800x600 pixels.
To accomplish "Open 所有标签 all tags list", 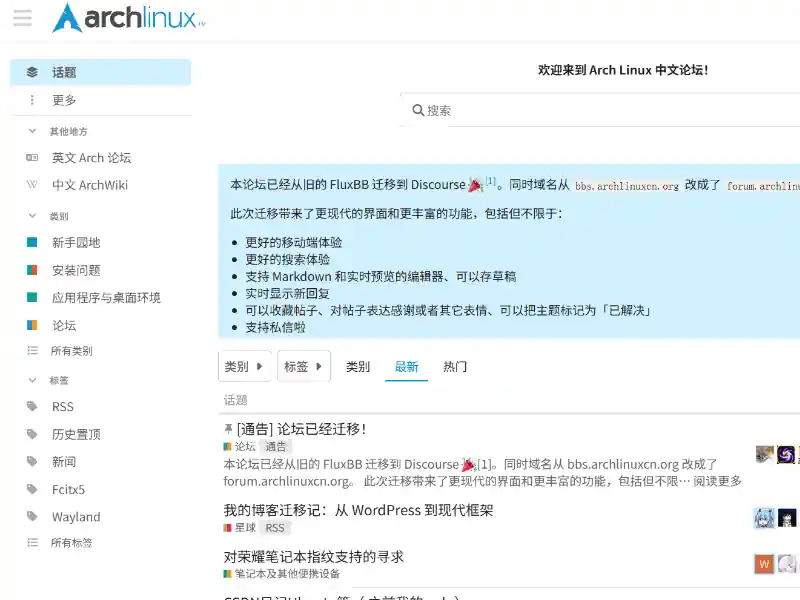I will [x=71, y=542].
